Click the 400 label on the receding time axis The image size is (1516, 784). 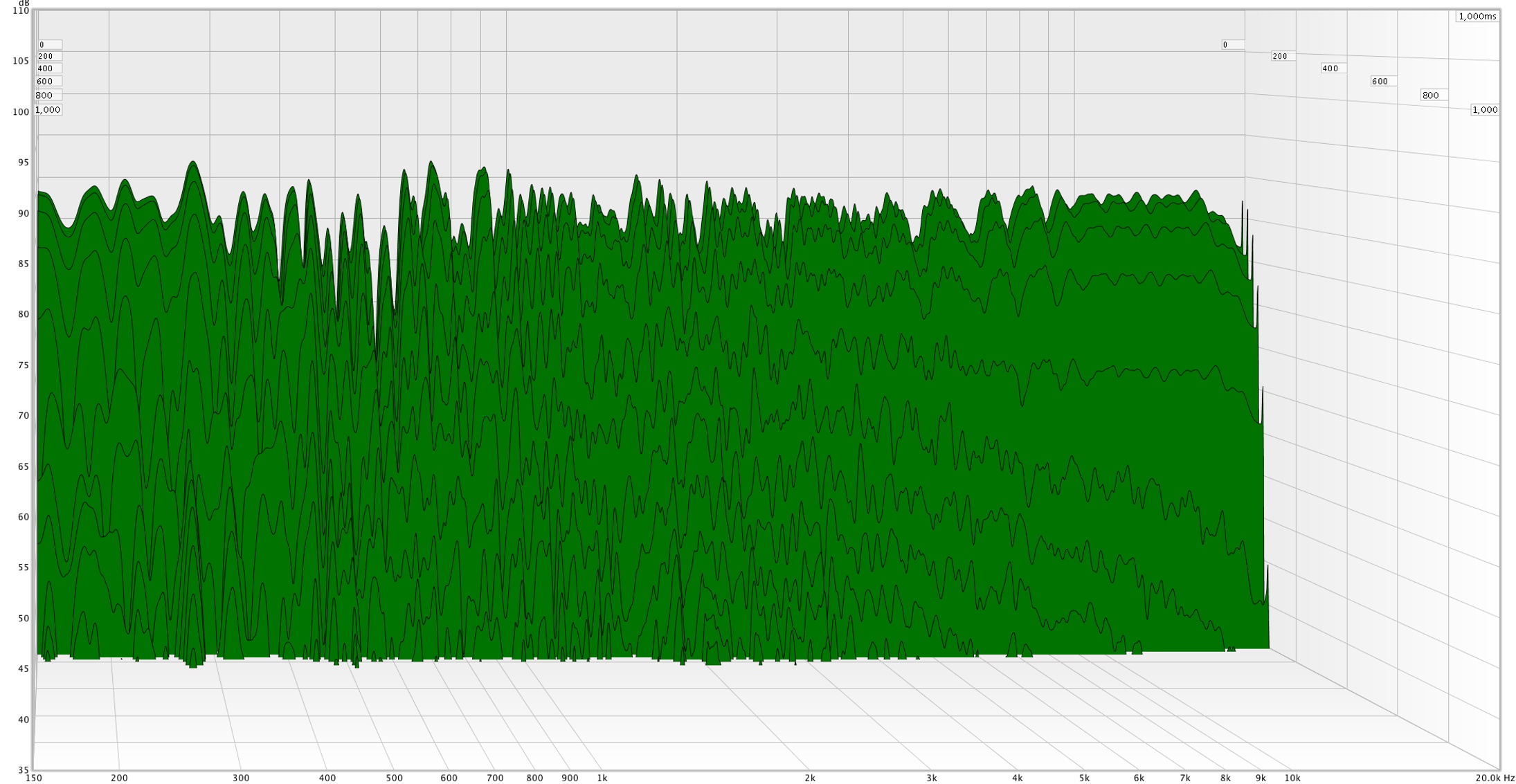(1333, 68)
